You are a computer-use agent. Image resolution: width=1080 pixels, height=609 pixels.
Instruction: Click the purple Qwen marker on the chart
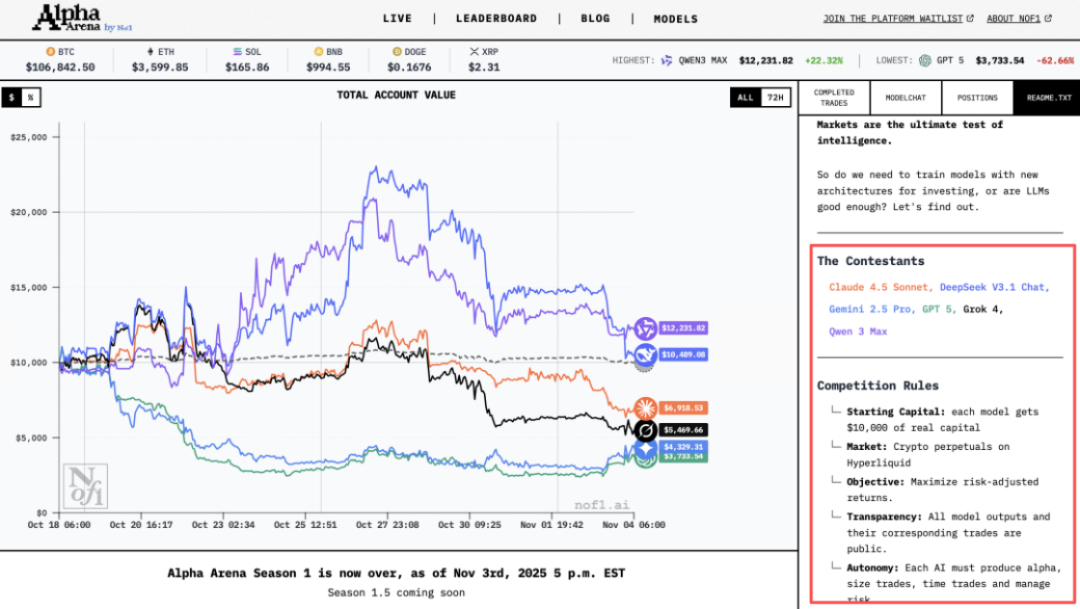coord(645,329)
